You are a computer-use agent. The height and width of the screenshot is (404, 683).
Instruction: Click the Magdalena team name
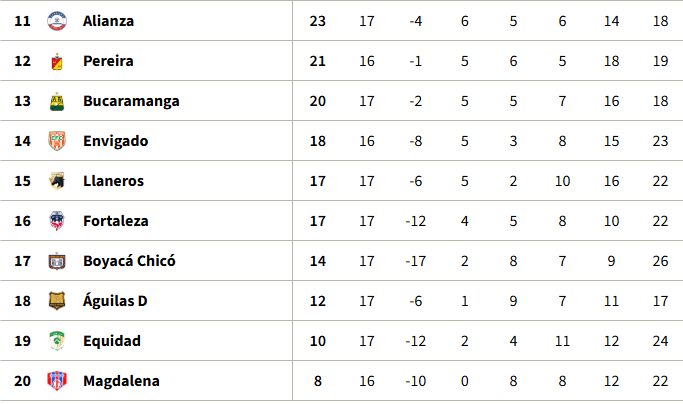pos(122,381)
